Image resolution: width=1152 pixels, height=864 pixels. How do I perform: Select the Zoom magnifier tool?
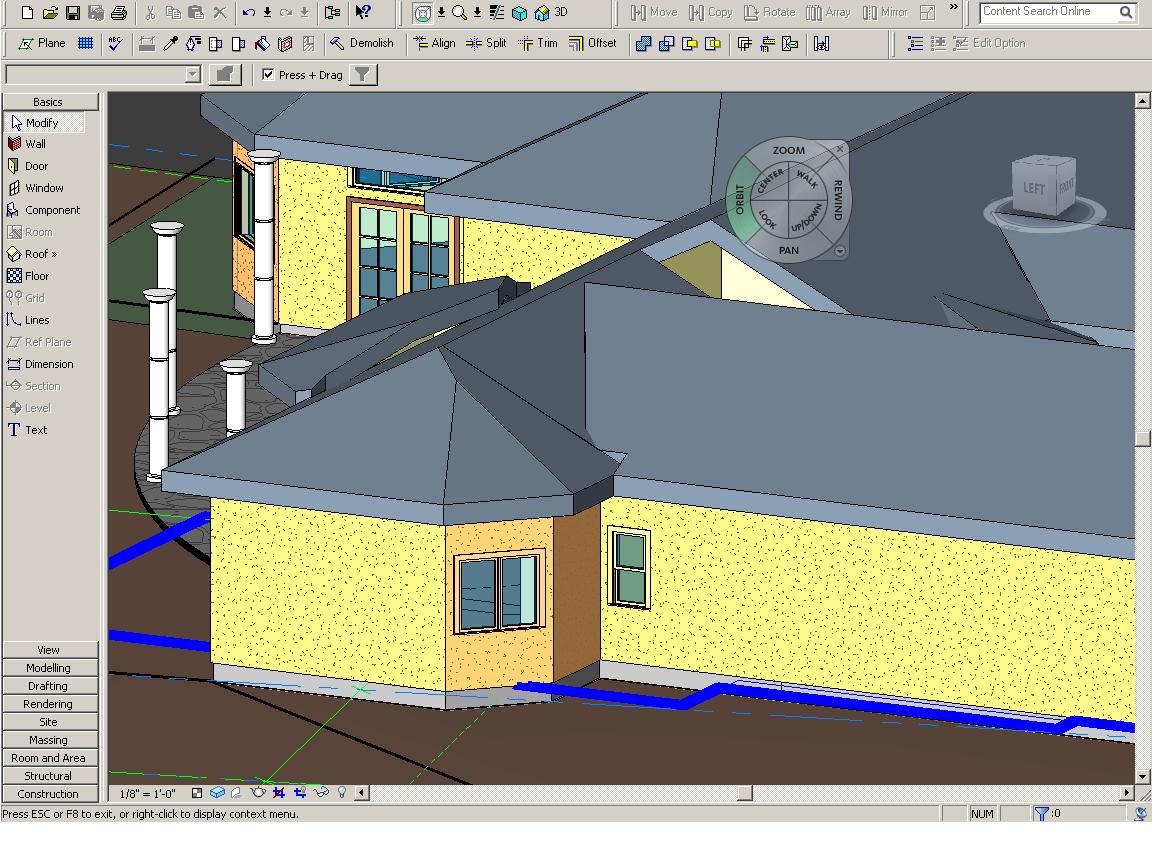(x=459, y=12)
